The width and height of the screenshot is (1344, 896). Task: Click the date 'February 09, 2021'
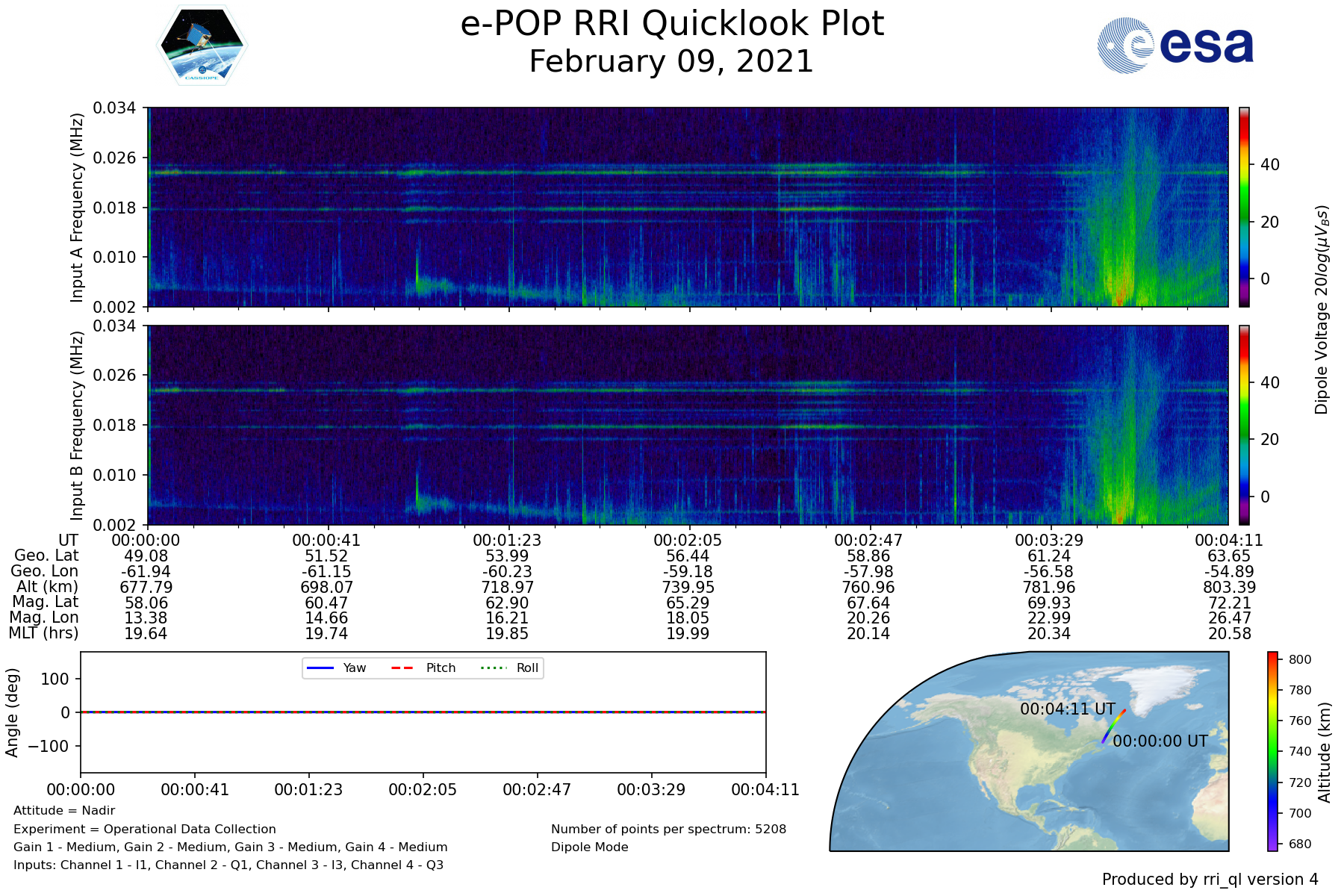(671, 61)
